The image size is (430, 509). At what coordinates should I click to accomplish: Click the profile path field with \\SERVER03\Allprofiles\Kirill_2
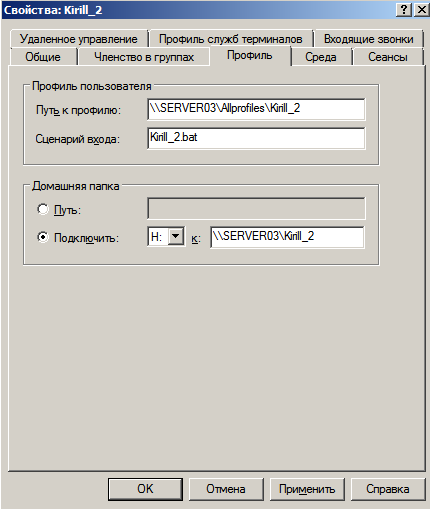pyautogui.click(x=256, y=109)
